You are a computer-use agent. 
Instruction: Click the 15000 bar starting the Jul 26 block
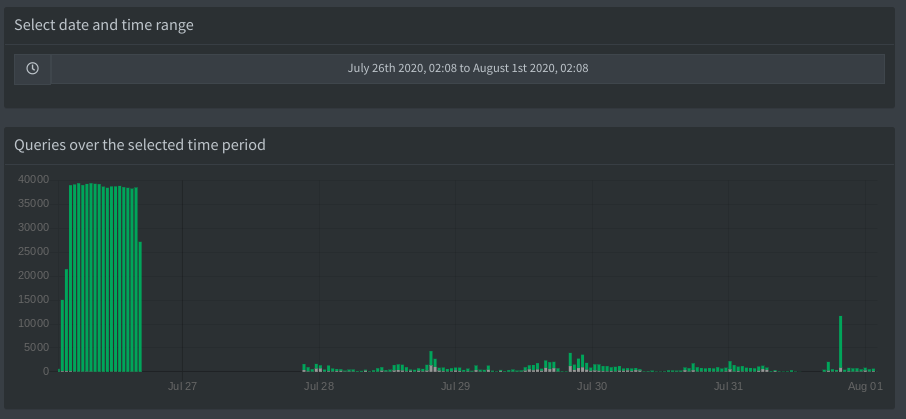[62, 335]
